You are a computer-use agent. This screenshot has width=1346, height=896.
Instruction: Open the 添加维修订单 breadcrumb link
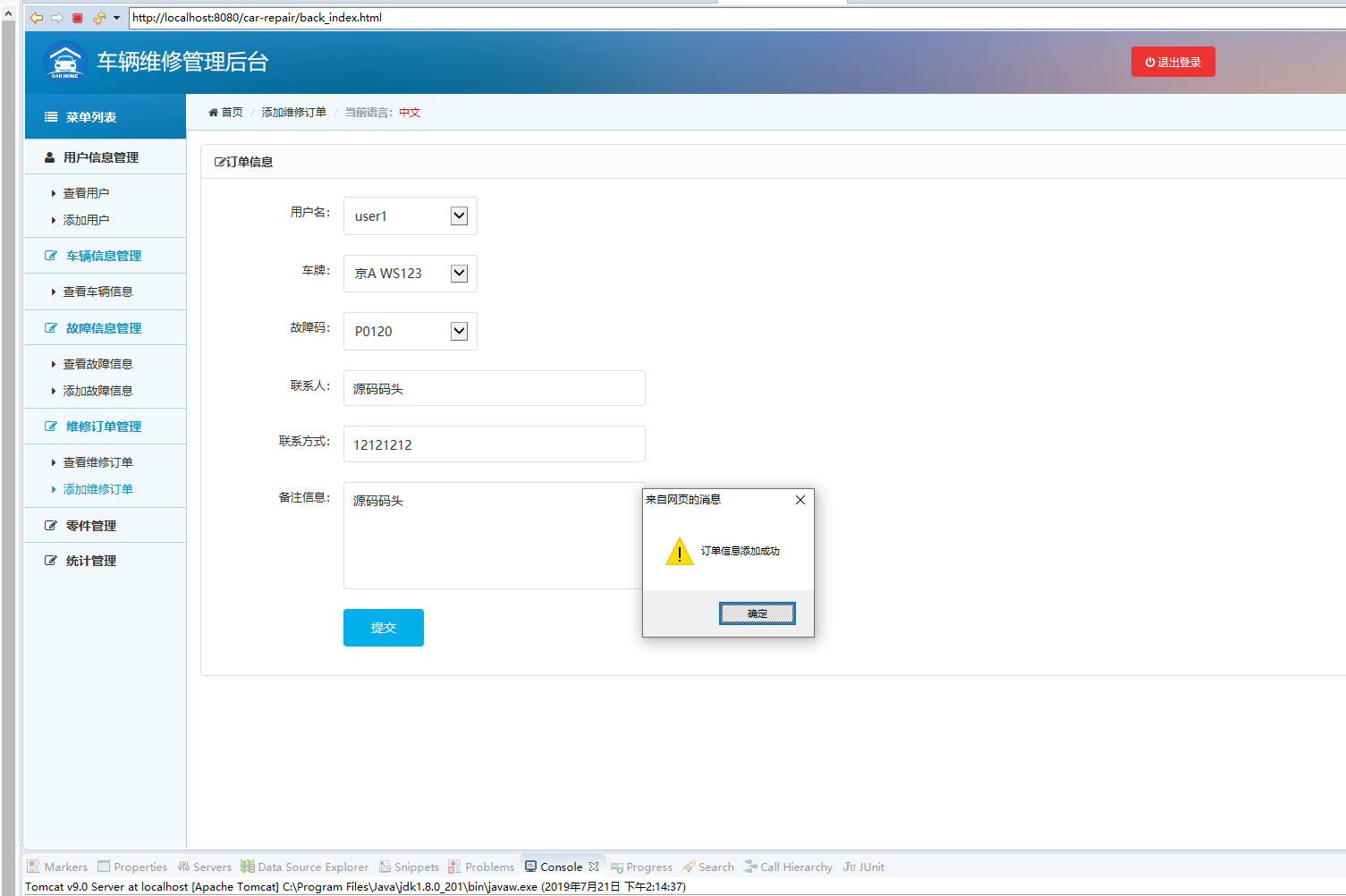(294, 113)
